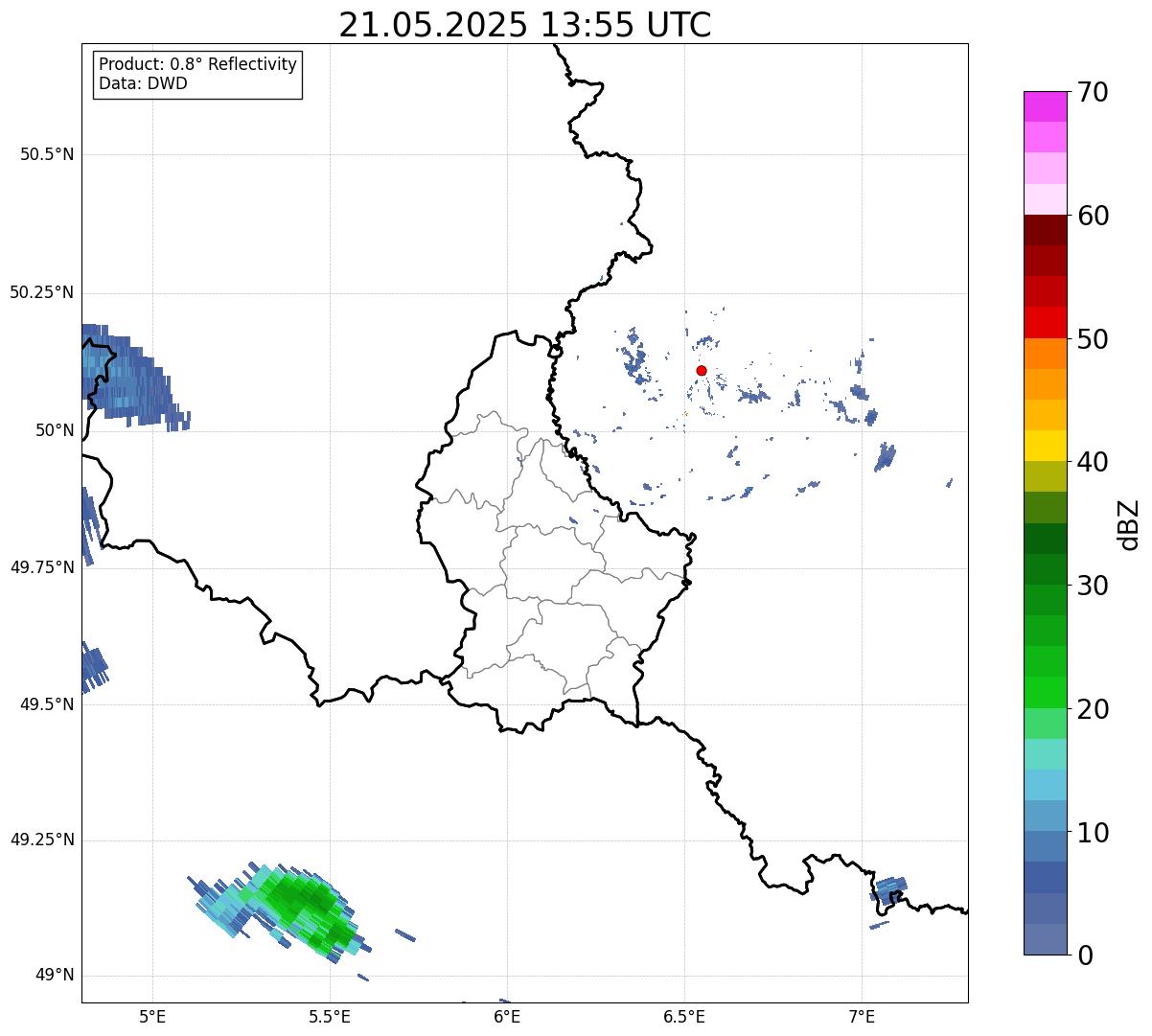The height and width of the screenshot is (1036, 1152).
Task: Click the 6°E longitude label
Action: point(507,1016)
